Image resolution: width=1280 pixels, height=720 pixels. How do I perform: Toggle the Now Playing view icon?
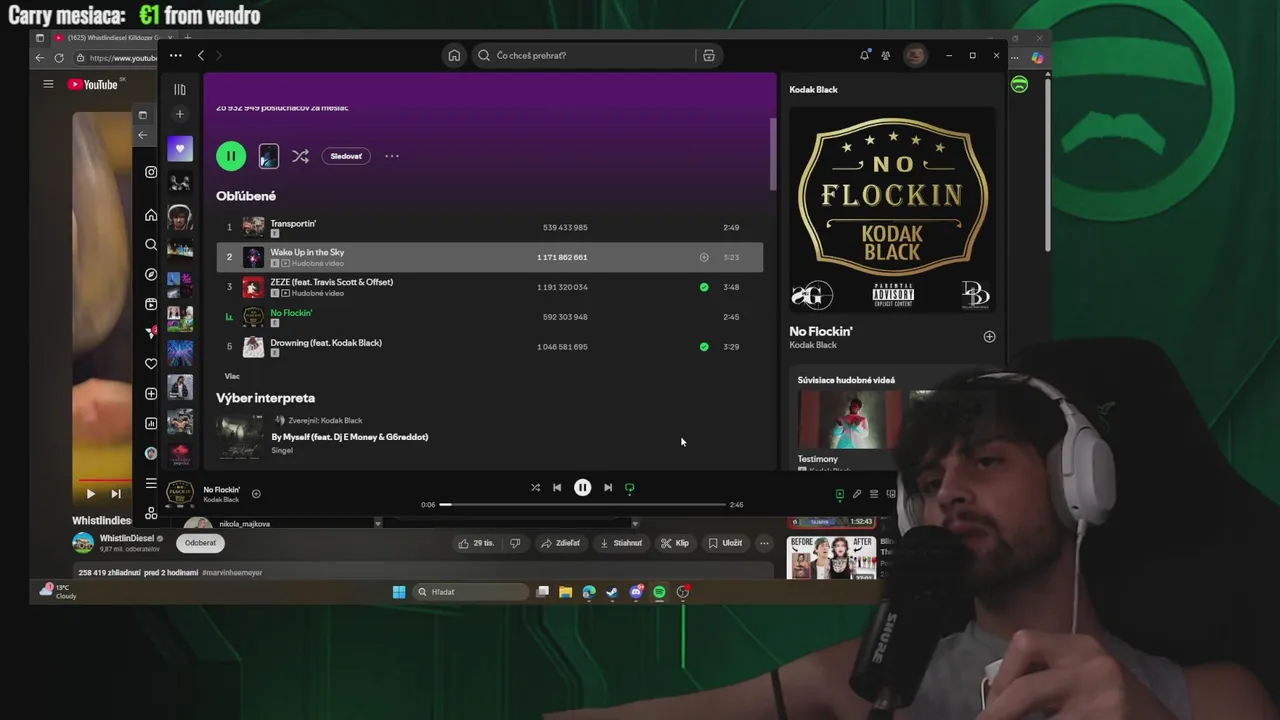840,494
